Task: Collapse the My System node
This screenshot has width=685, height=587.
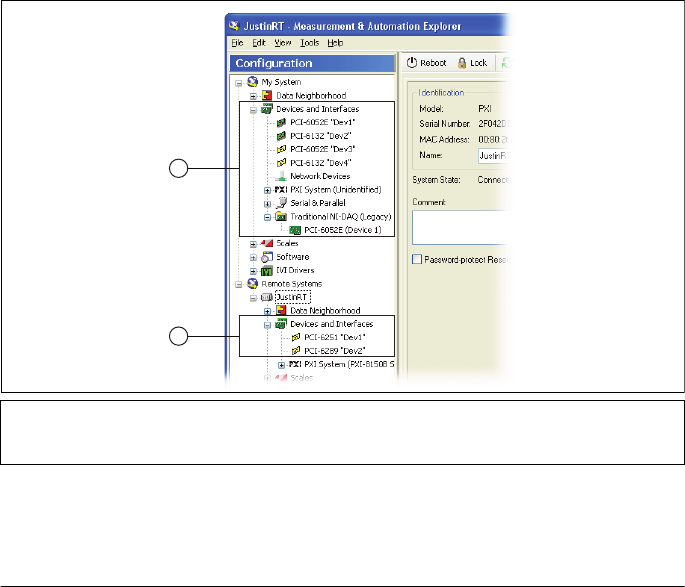Action: click(239, 83)
